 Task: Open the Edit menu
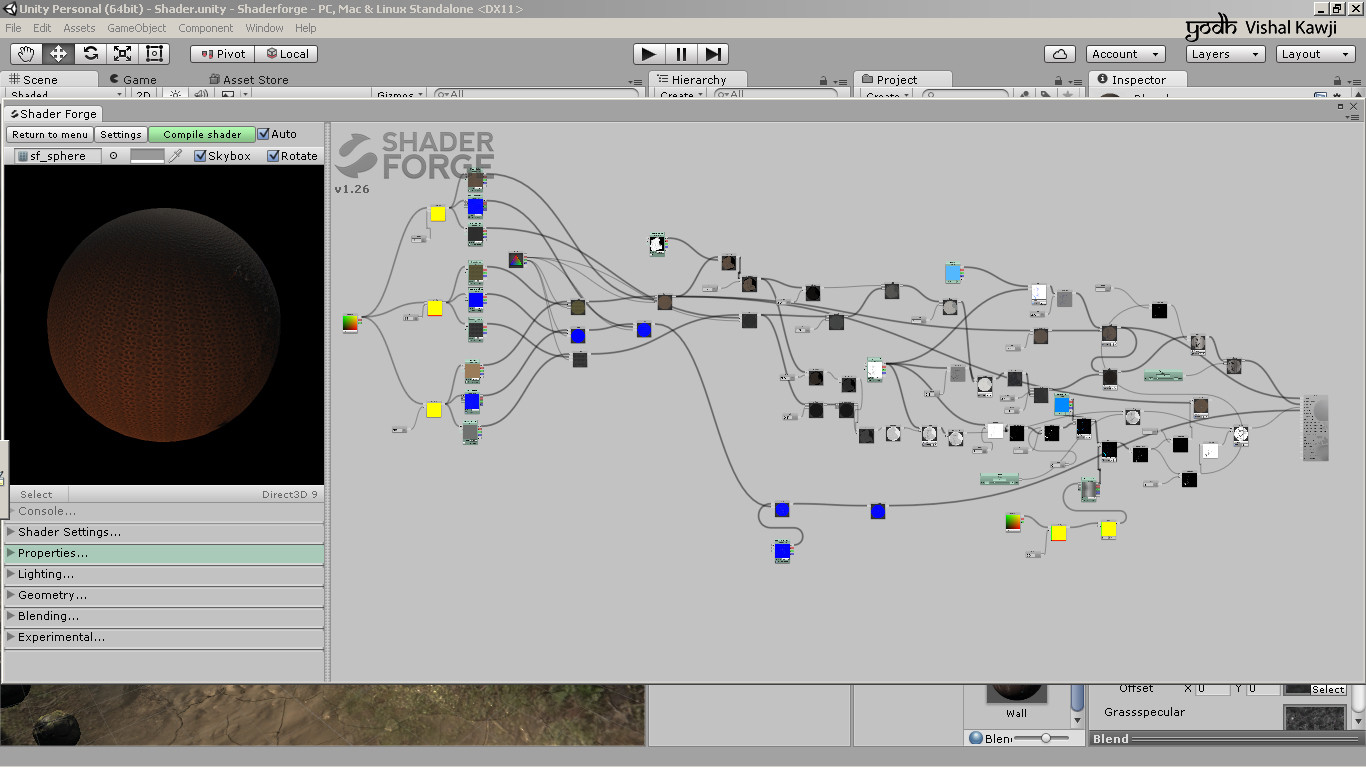tap(42, 28)
